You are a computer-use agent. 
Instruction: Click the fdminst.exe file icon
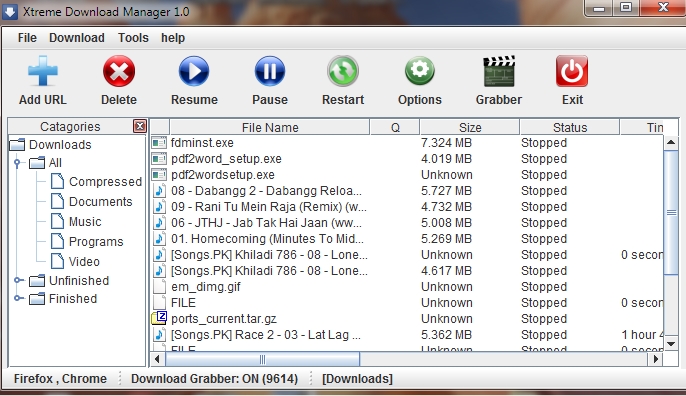coord(159,143)
